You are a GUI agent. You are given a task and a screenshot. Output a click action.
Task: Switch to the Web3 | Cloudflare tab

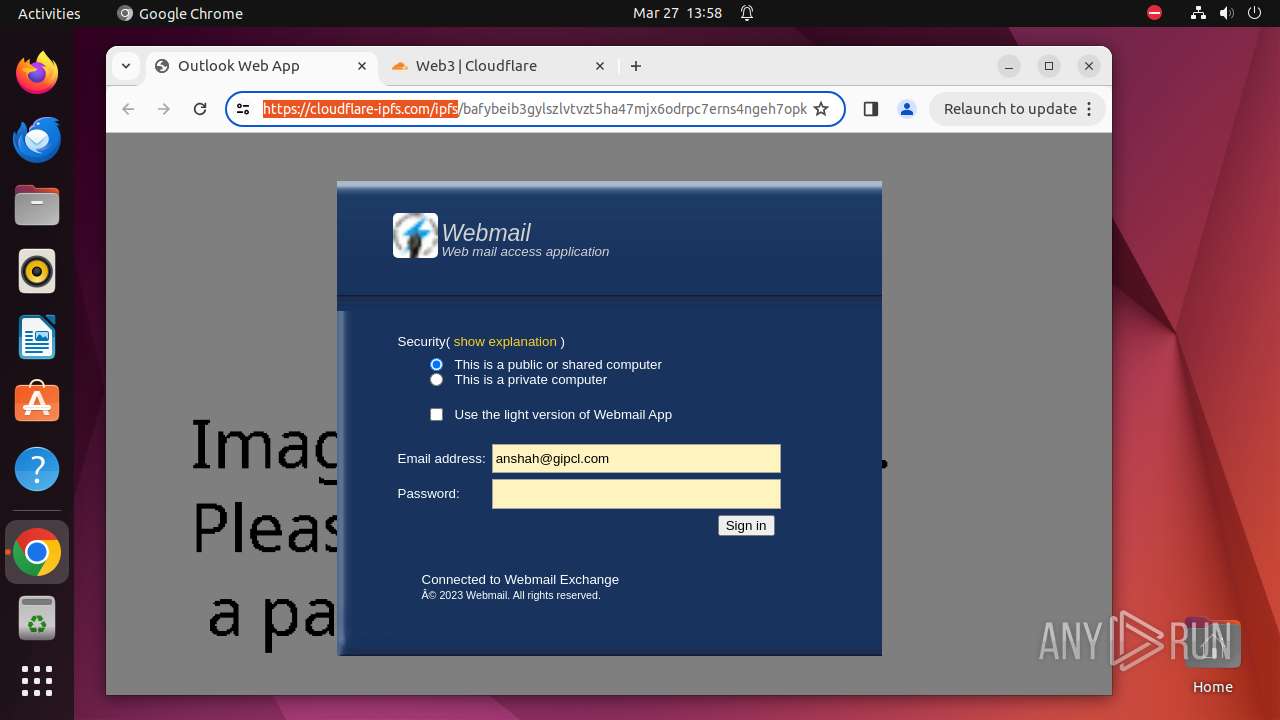point(498,66)
